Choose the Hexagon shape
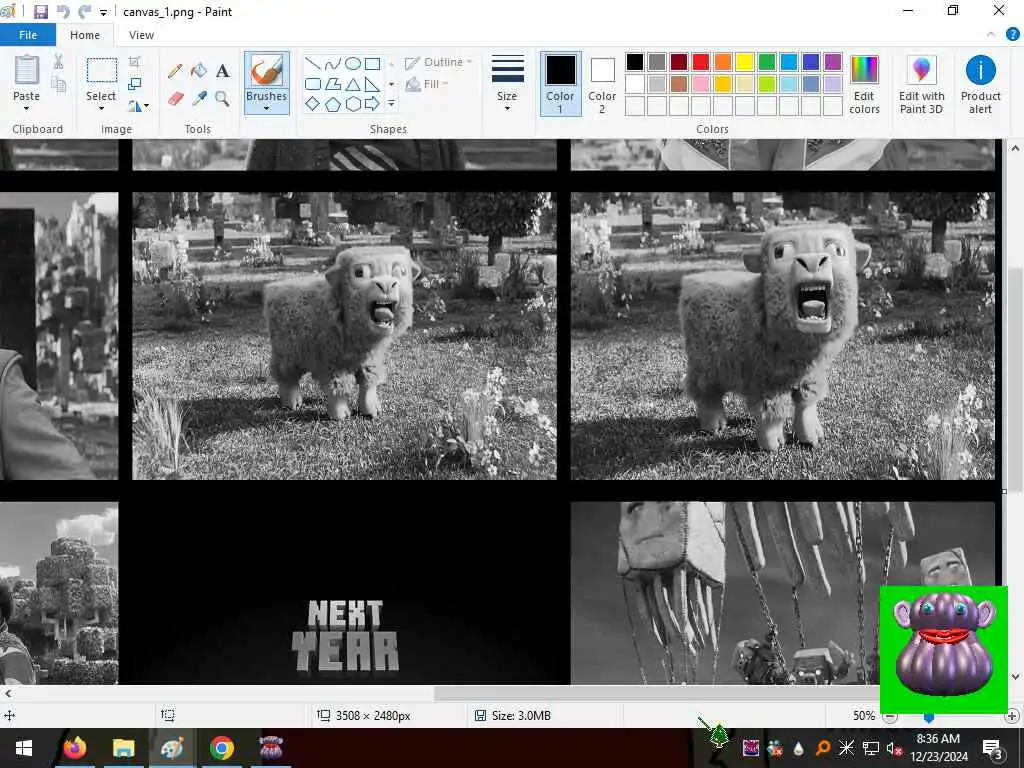 (353, 103)
